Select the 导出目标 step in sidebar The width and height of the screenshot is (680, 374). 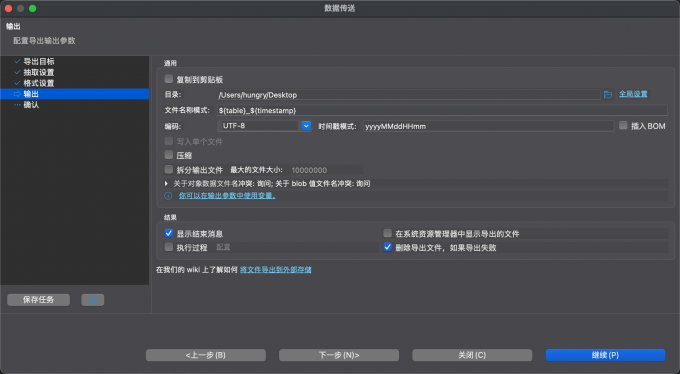(75, 61)
